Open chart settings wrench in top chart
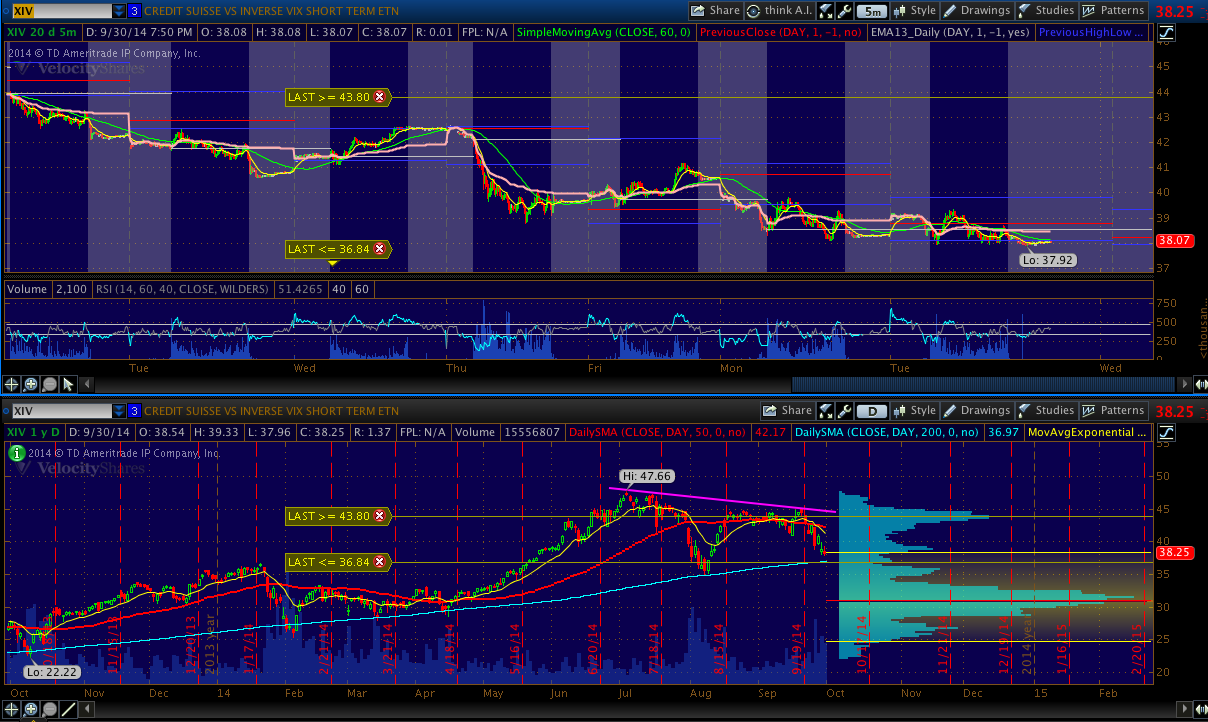 847,11
